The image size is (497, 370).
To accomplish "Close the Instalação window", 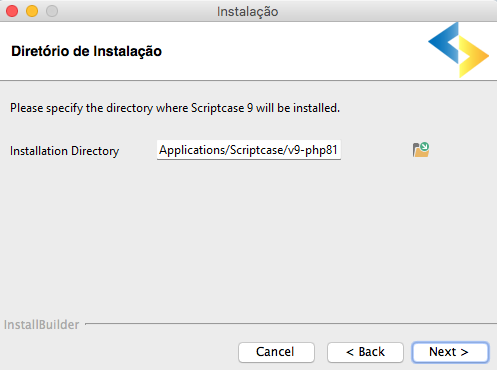I will pyautogui.click(x=12, y=11).
